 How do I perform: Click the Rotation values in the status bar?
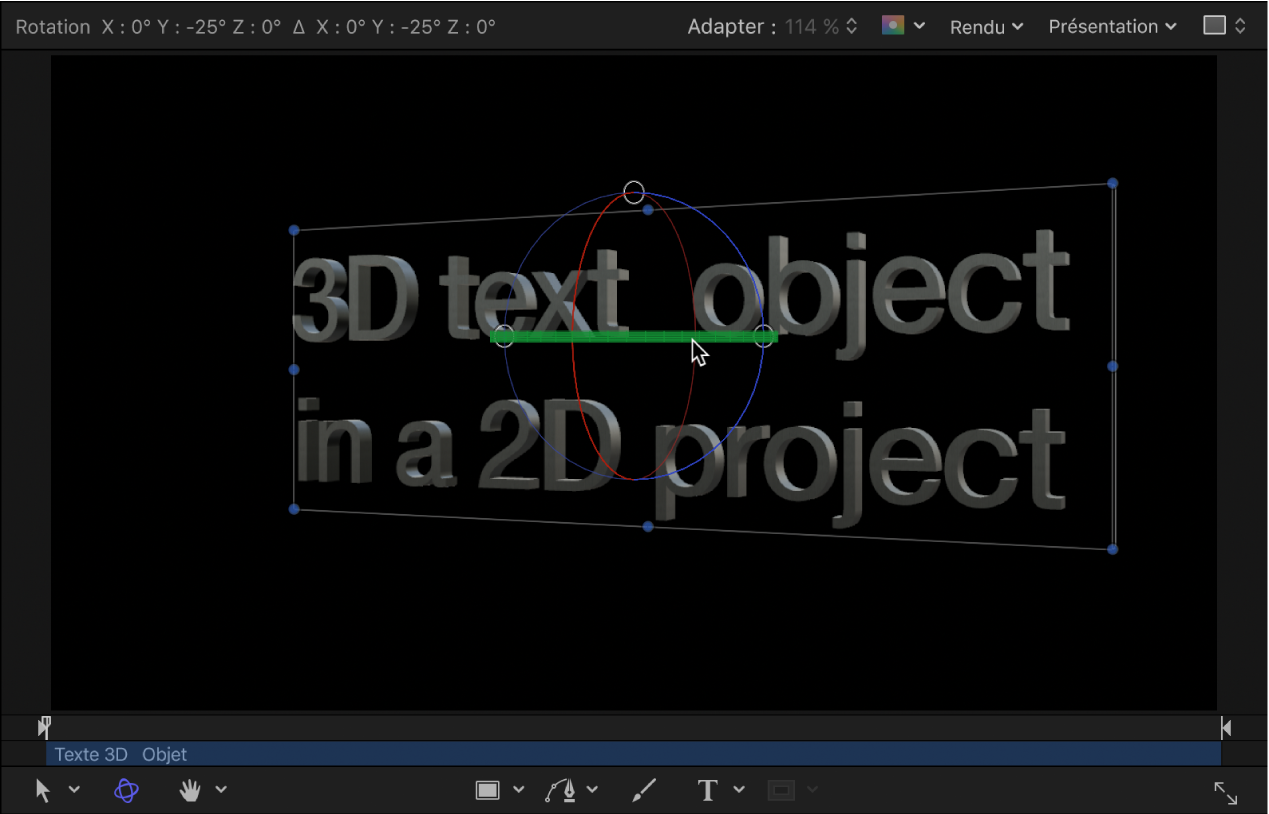[x=250, y=26]
